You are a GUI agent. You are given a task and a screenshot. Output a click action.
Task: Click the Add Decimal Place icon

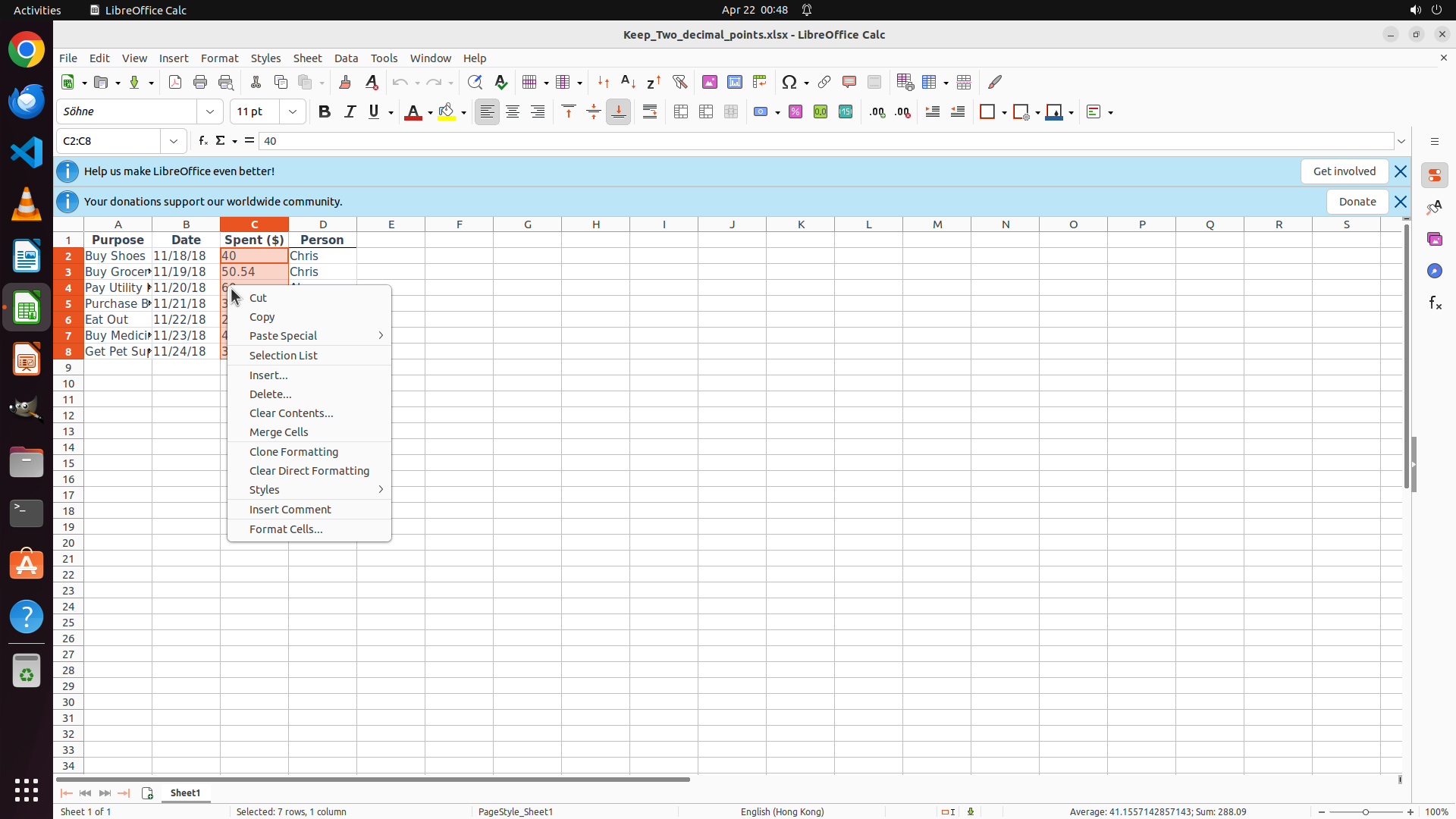point(877,112)
